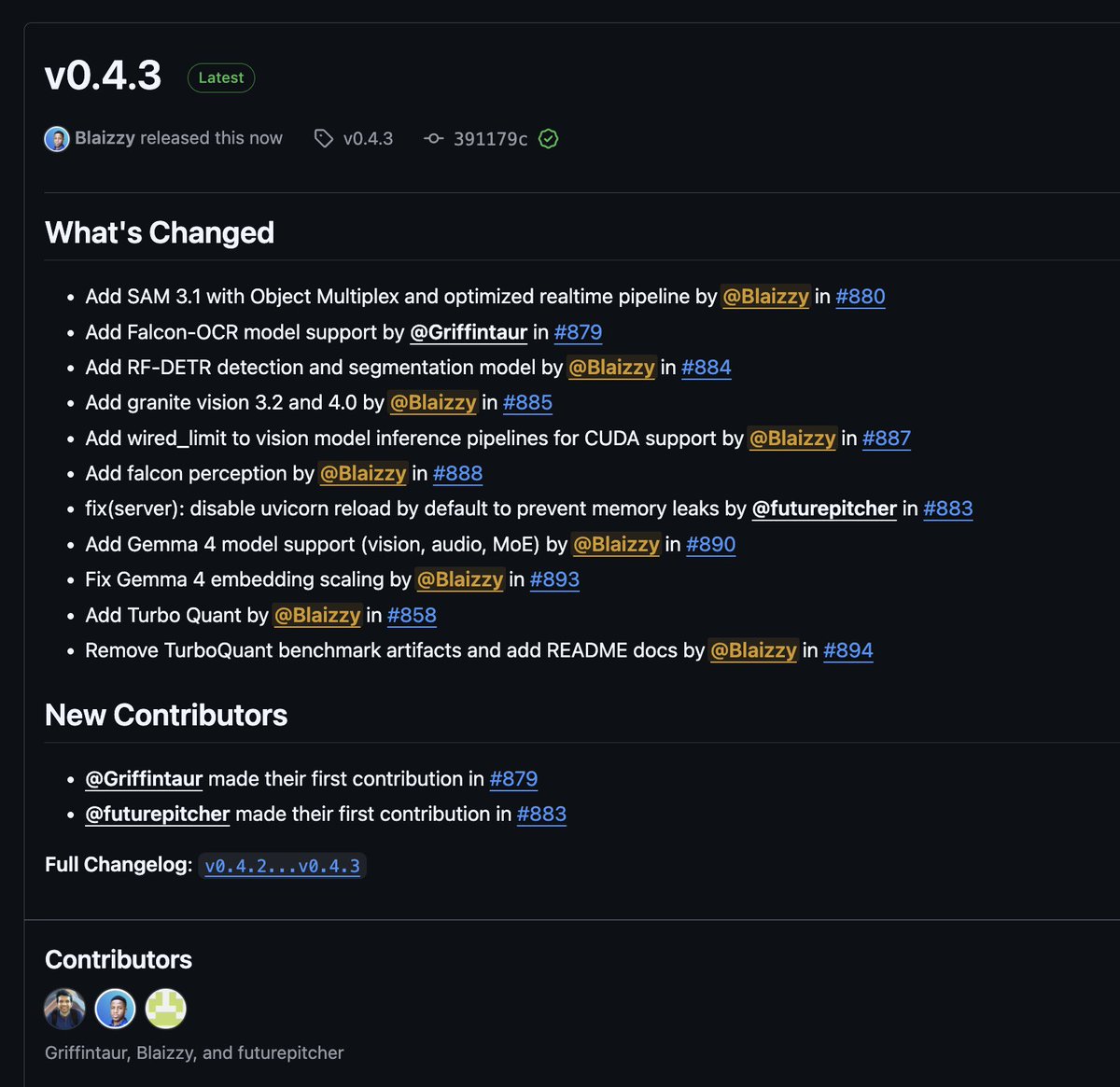Click futurepitcher's green contributor avatar
Screen dimensions: 1120x1087
coord(165,1009)
